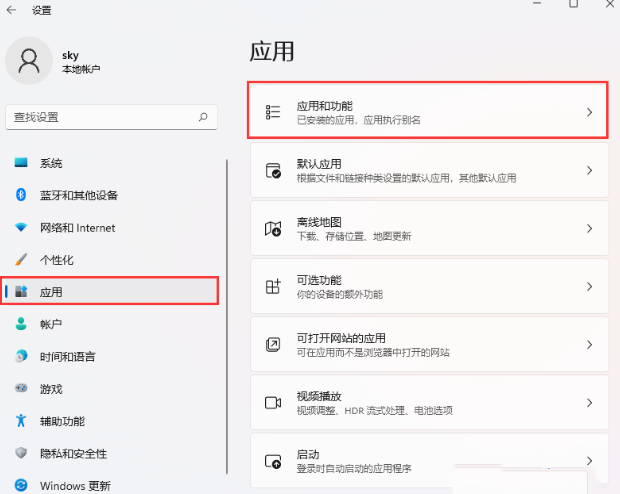The height and width of the screenshot is (494, 620).
Task: Click the globe clock icon for 时间和语言
Action: [x=21, y=356]
